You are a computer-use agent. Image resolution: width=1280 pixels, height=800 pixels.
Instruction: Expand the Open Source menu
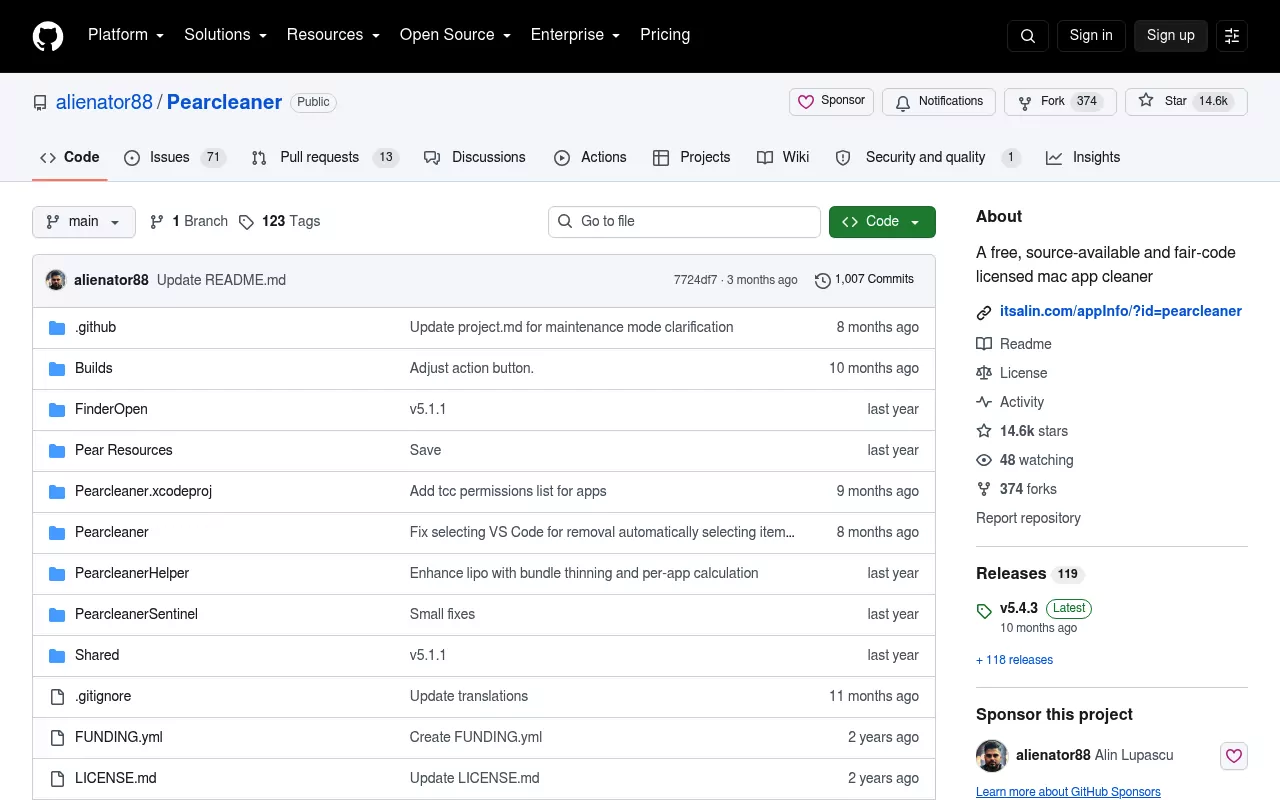coord(455,35)
